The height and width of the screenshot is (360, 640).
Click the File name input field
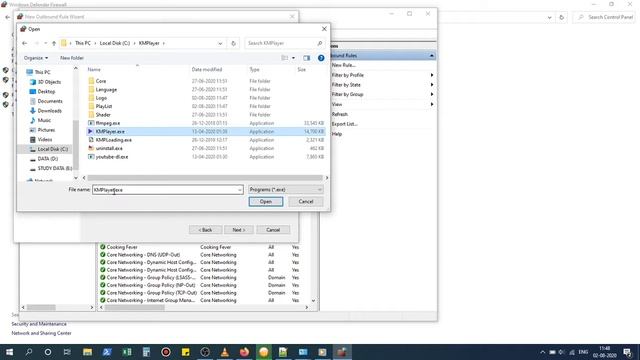tap(164, 190)
